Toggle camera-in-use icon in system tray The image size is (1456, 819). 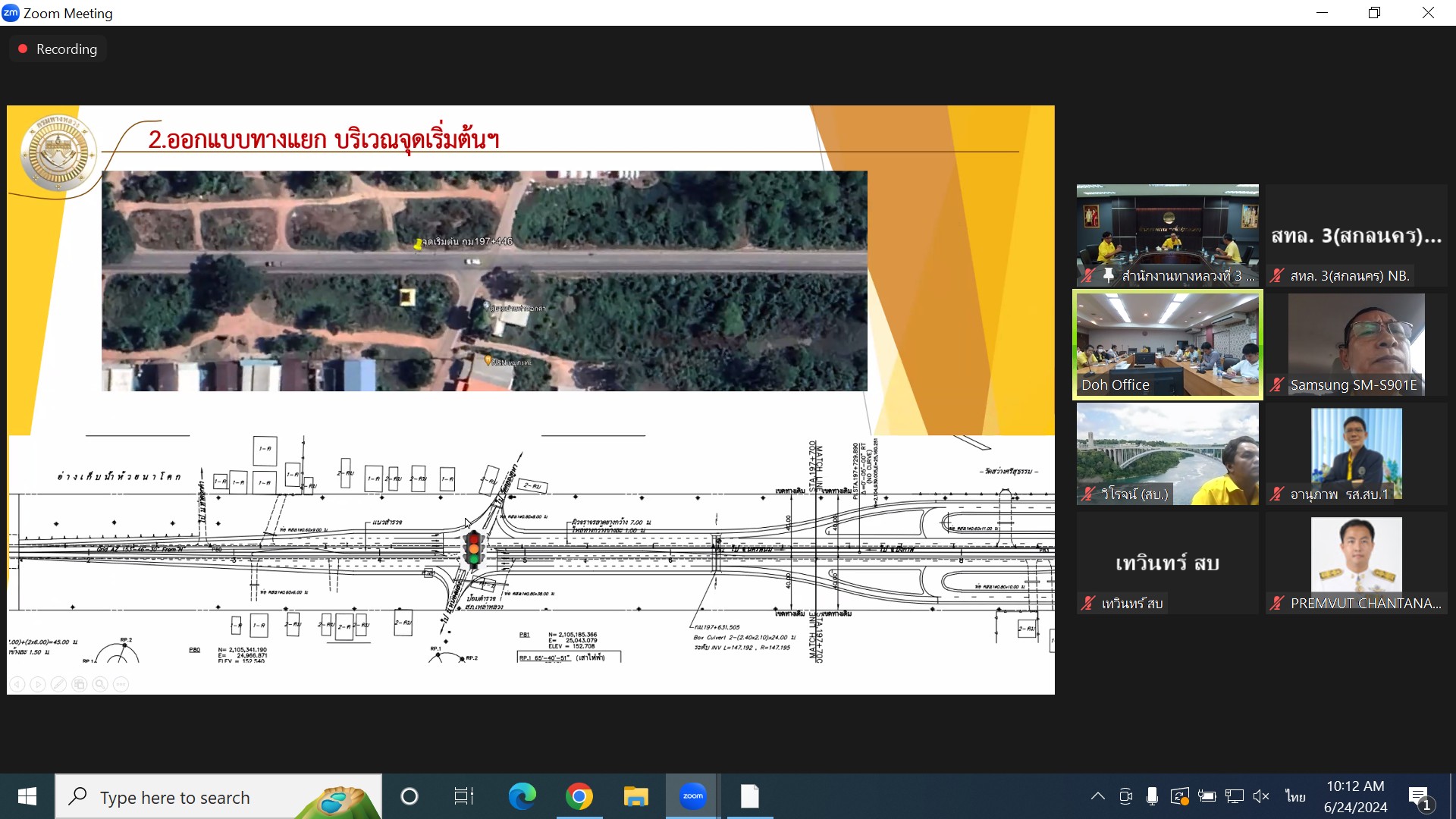(1125, 796)
